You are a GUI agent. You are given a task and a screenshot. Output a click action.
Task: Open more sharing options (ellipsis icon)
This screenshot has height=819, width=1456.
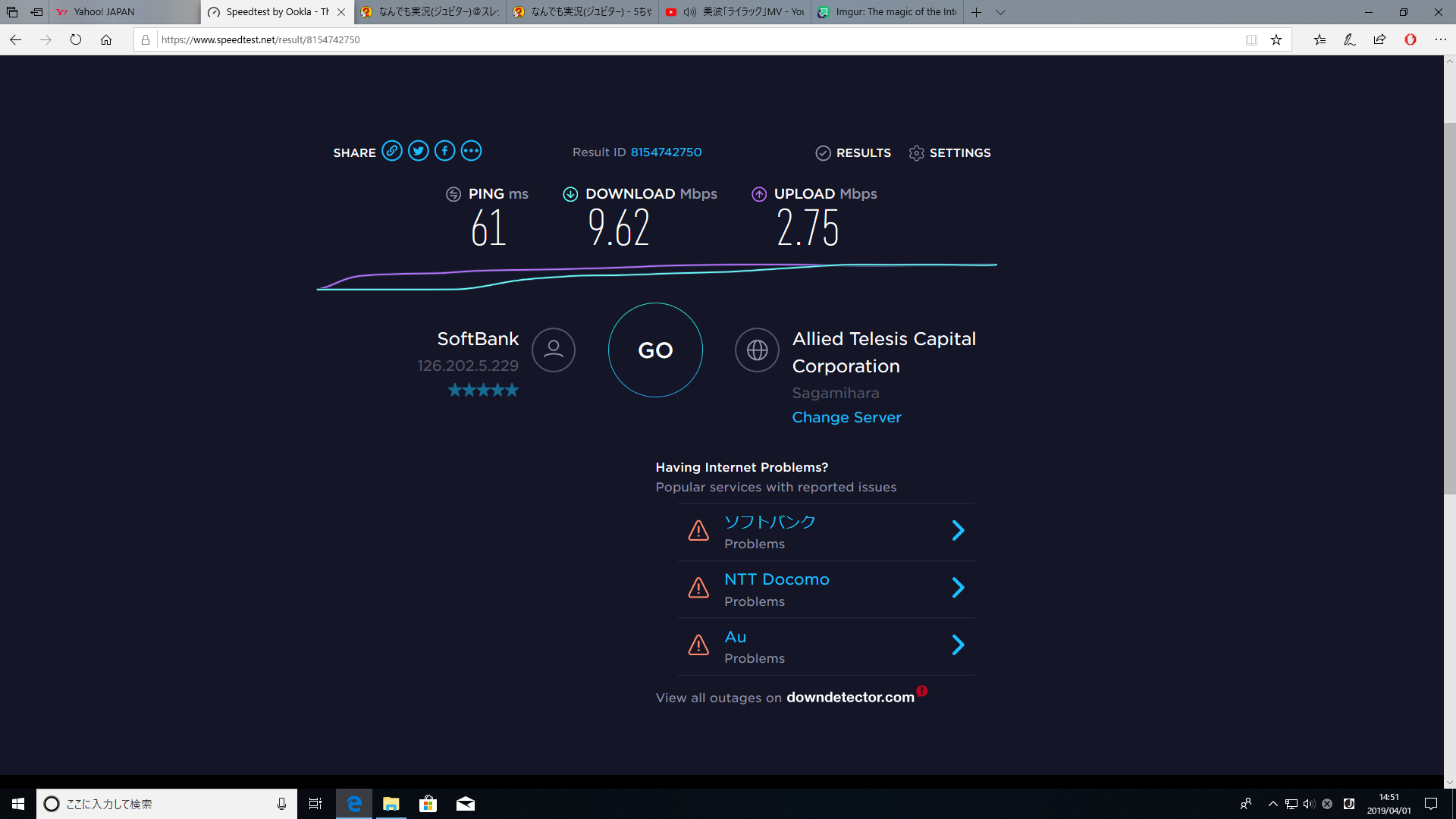pyautogui.click(x=471, y=151)
